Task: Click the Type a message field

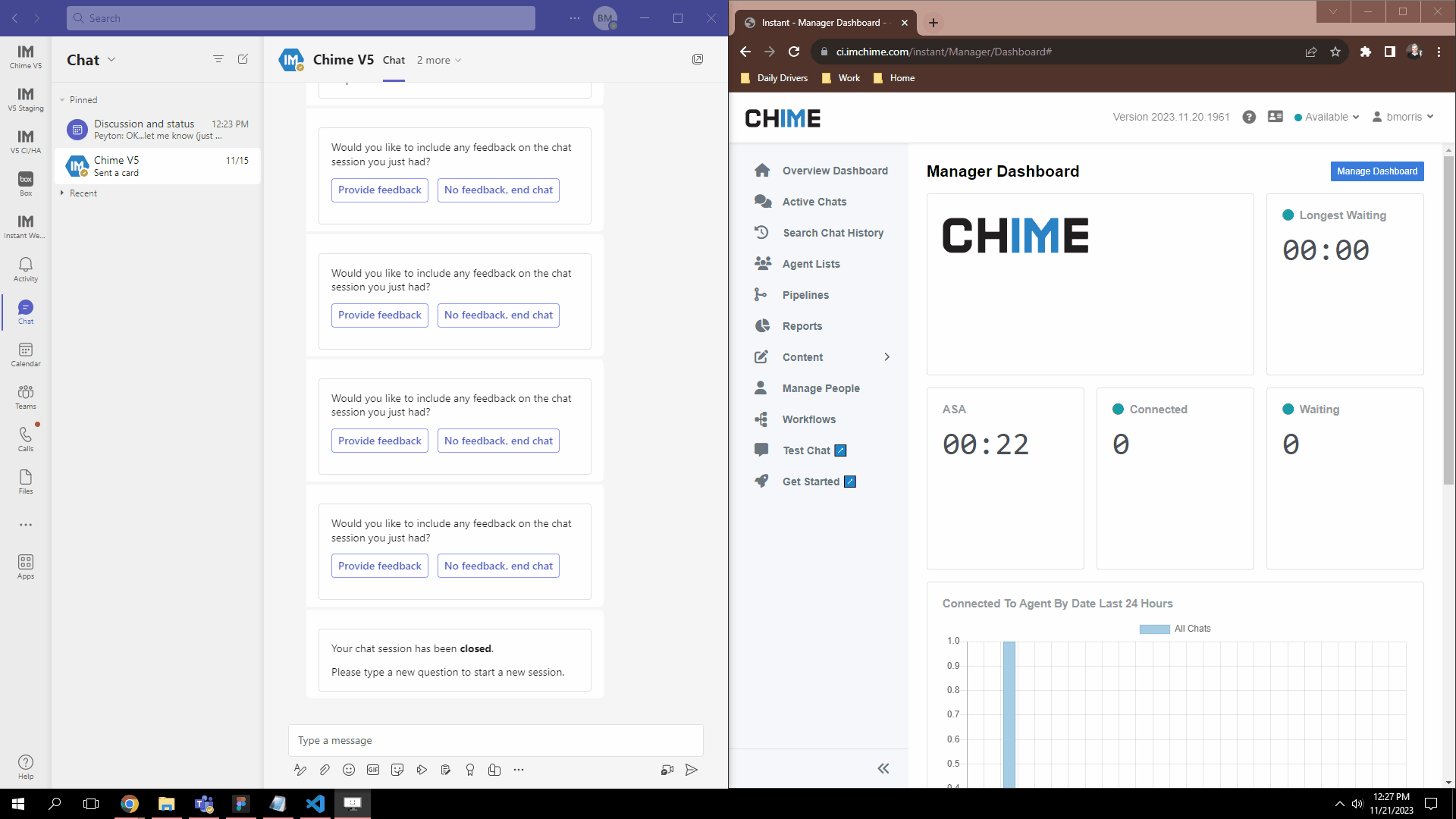Action: 495,740
